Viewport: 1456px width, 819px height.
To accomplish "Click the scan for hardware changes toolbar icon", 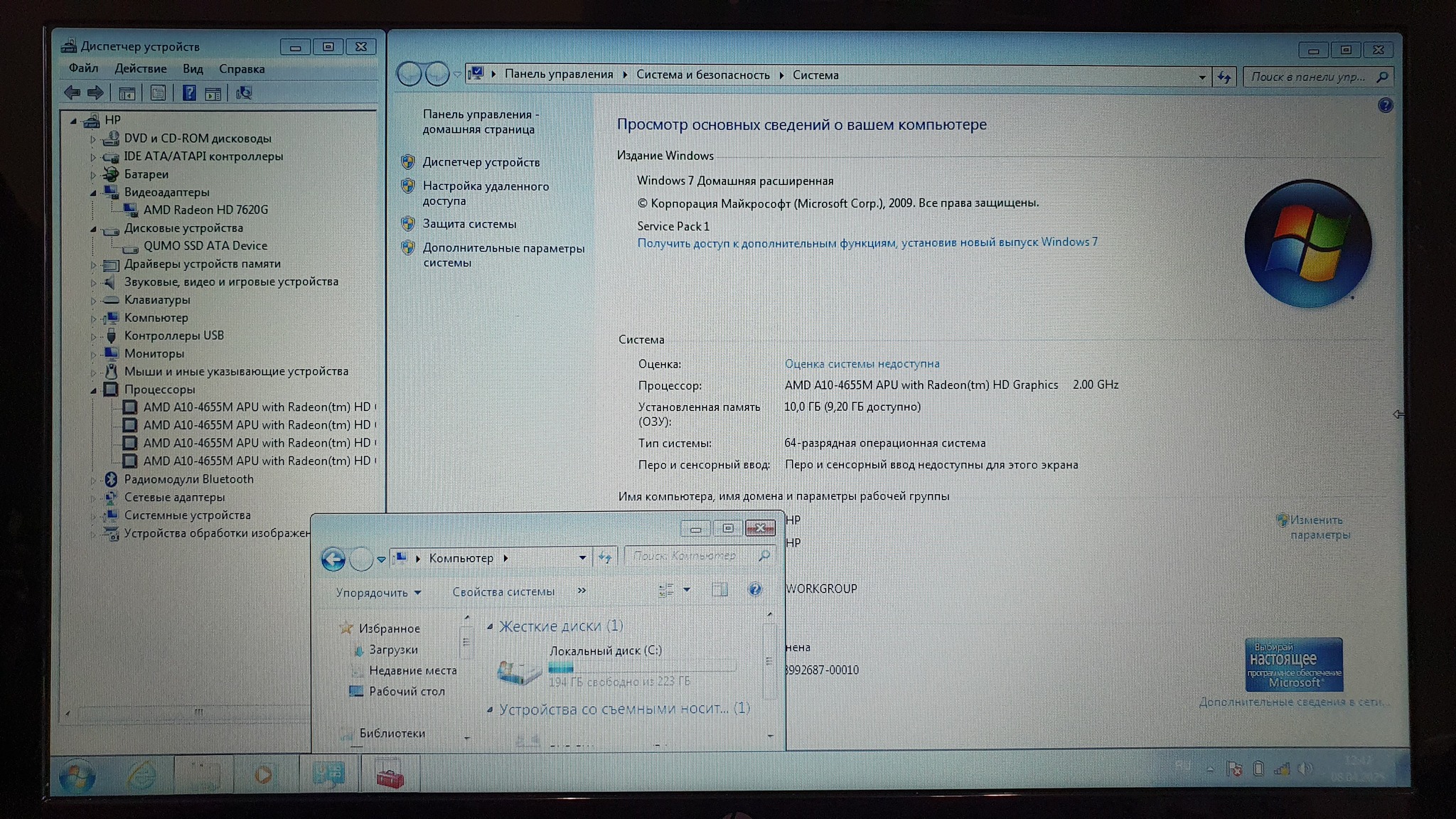I will pos(244,93).
